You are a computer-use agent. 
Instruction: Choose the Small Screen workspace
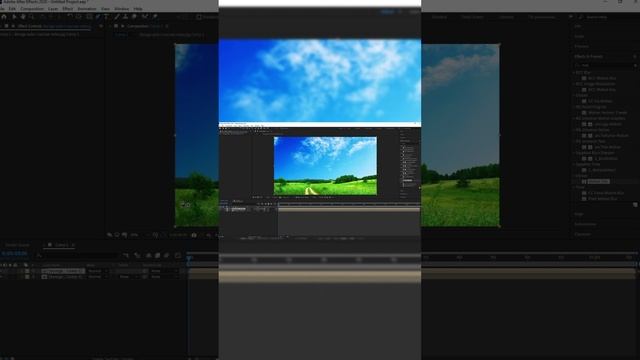[472, 17]
